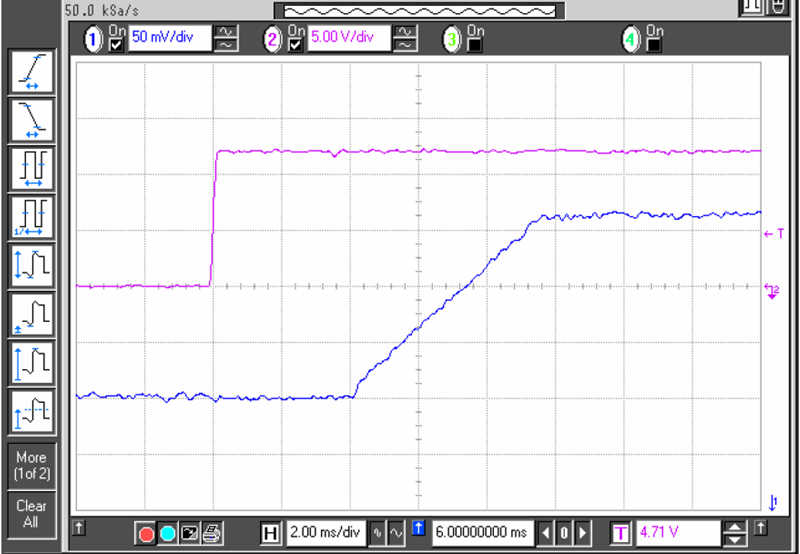Open channel 3 setup via the 3 button
Image resolution: width=800 pixels, height=554 pixels.
(x=452, y=39)
